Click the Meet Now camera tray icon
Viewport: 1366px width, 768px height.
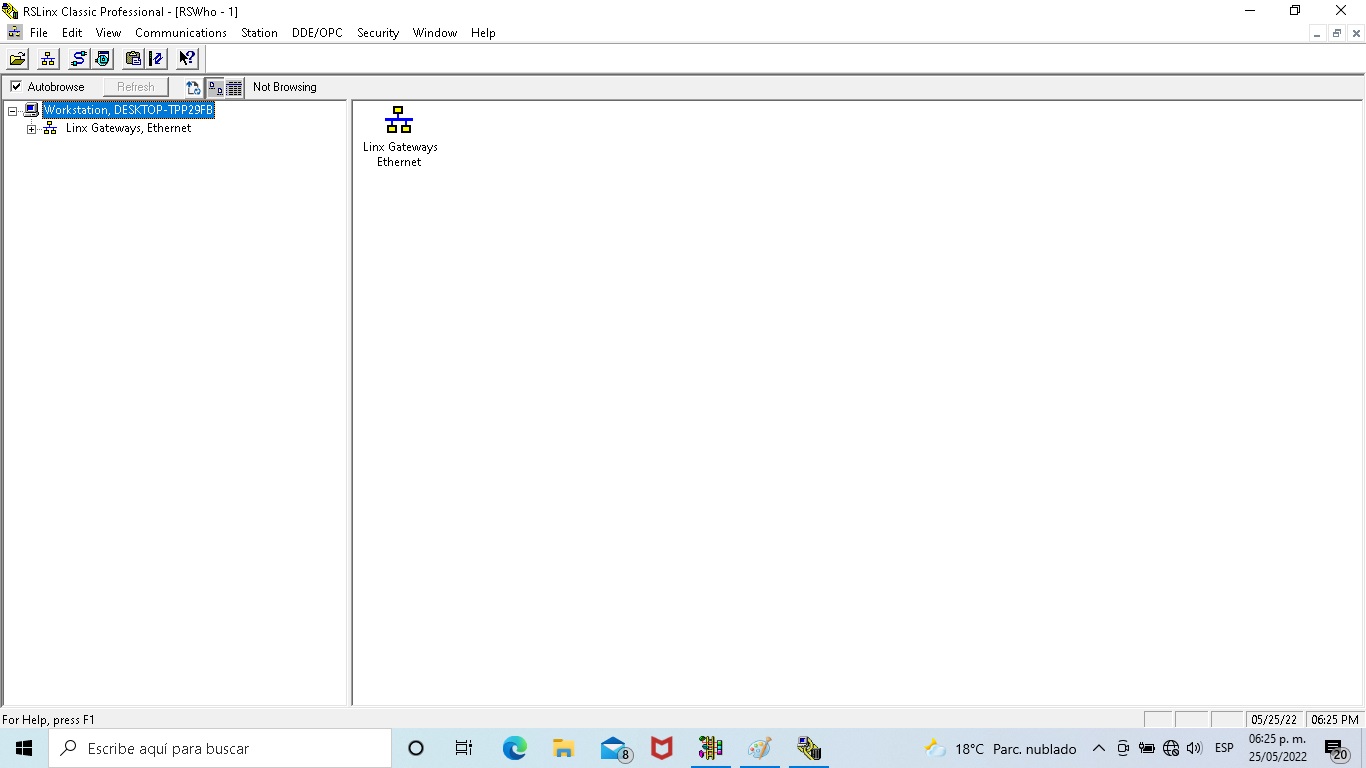(1123, 748)
